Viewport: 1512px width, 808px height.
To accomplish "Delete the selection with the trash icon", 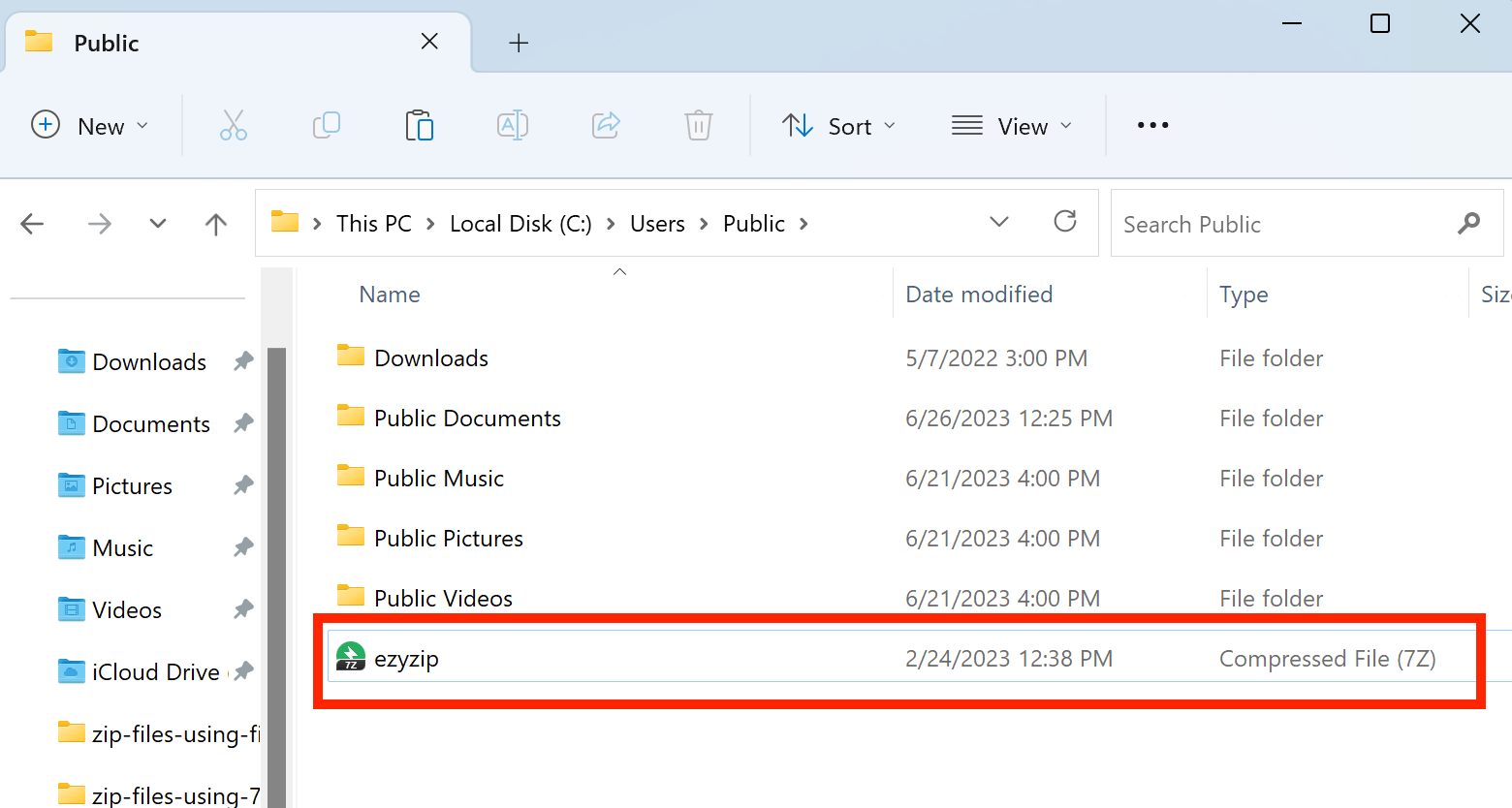I will click(x=698, y=125).
